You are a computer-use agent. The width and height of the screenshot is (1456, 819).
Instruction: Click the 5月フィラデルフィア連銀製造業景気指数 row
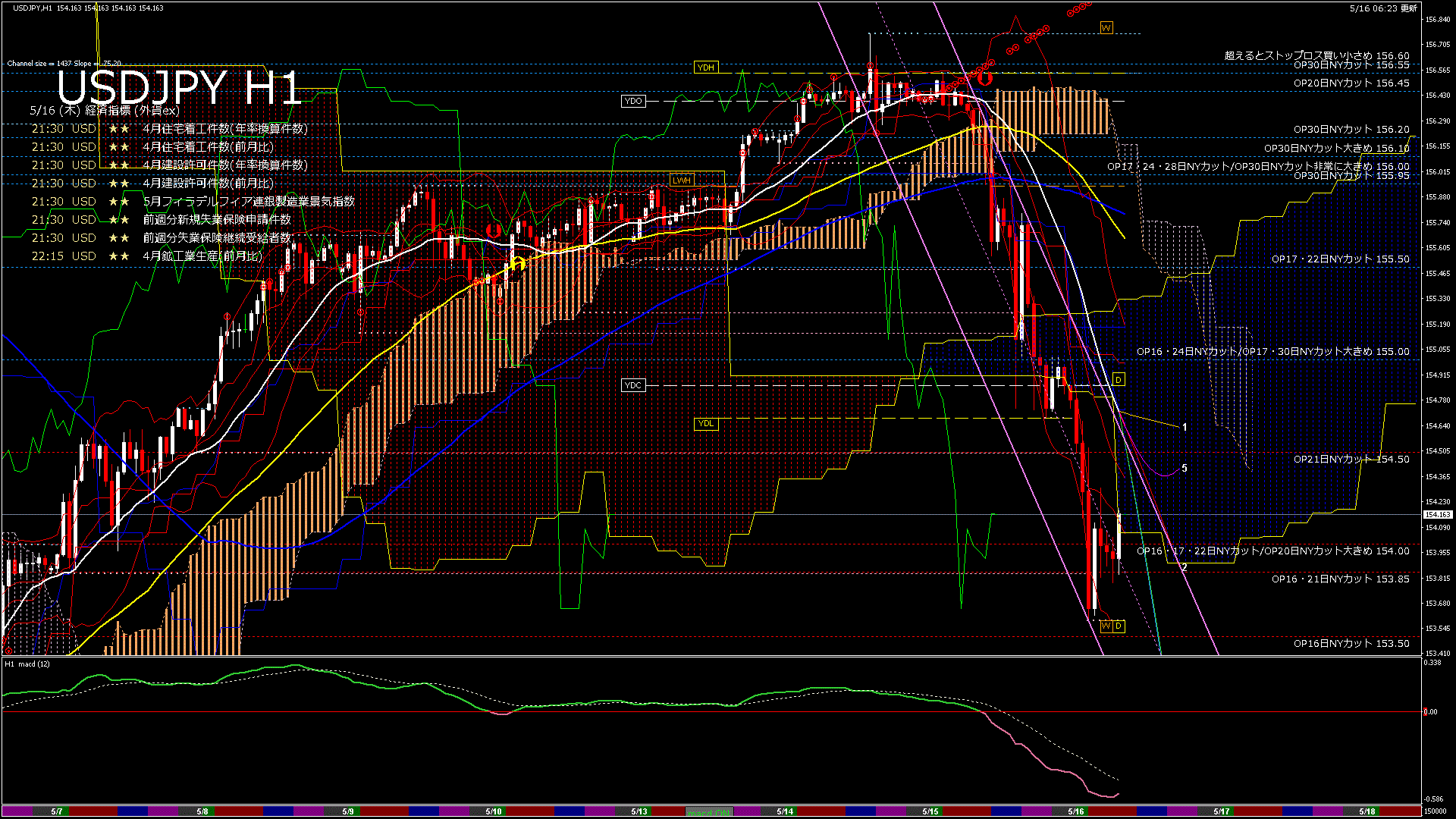pos(193,202)
